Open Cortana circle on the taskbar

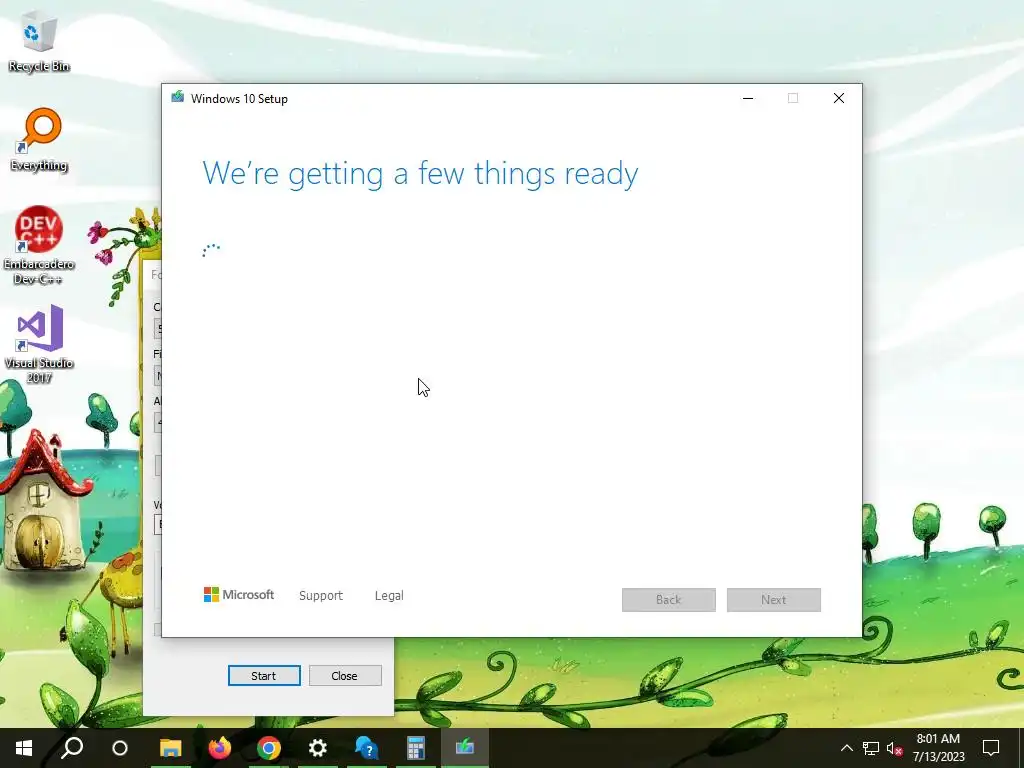(x=120, y=748)
